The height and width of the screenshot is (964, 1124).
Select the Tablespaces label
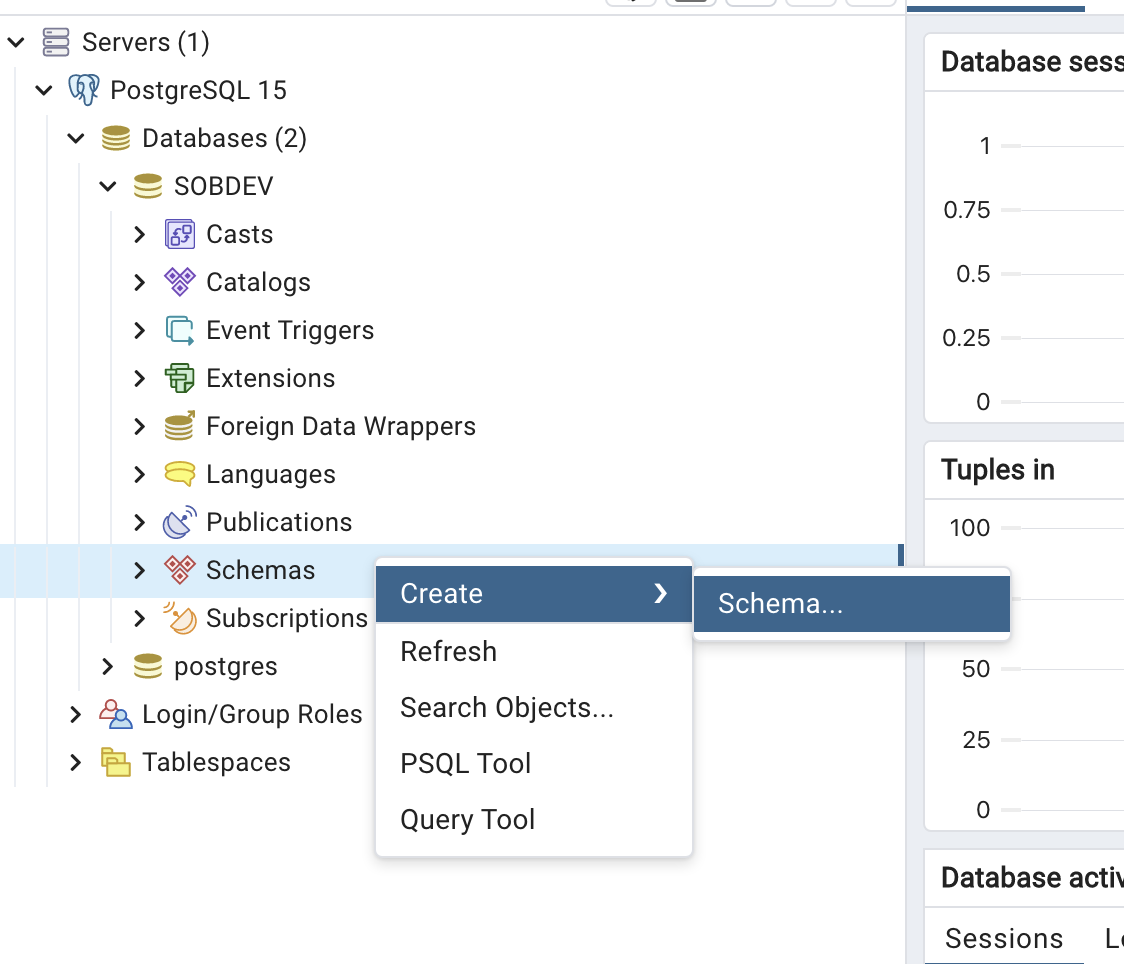[x=216, y=762]
